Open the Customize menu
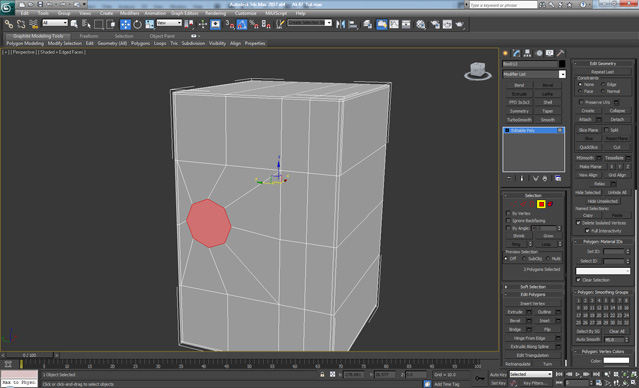This screenshot has height=388, width=639. (x=246, y=13)
